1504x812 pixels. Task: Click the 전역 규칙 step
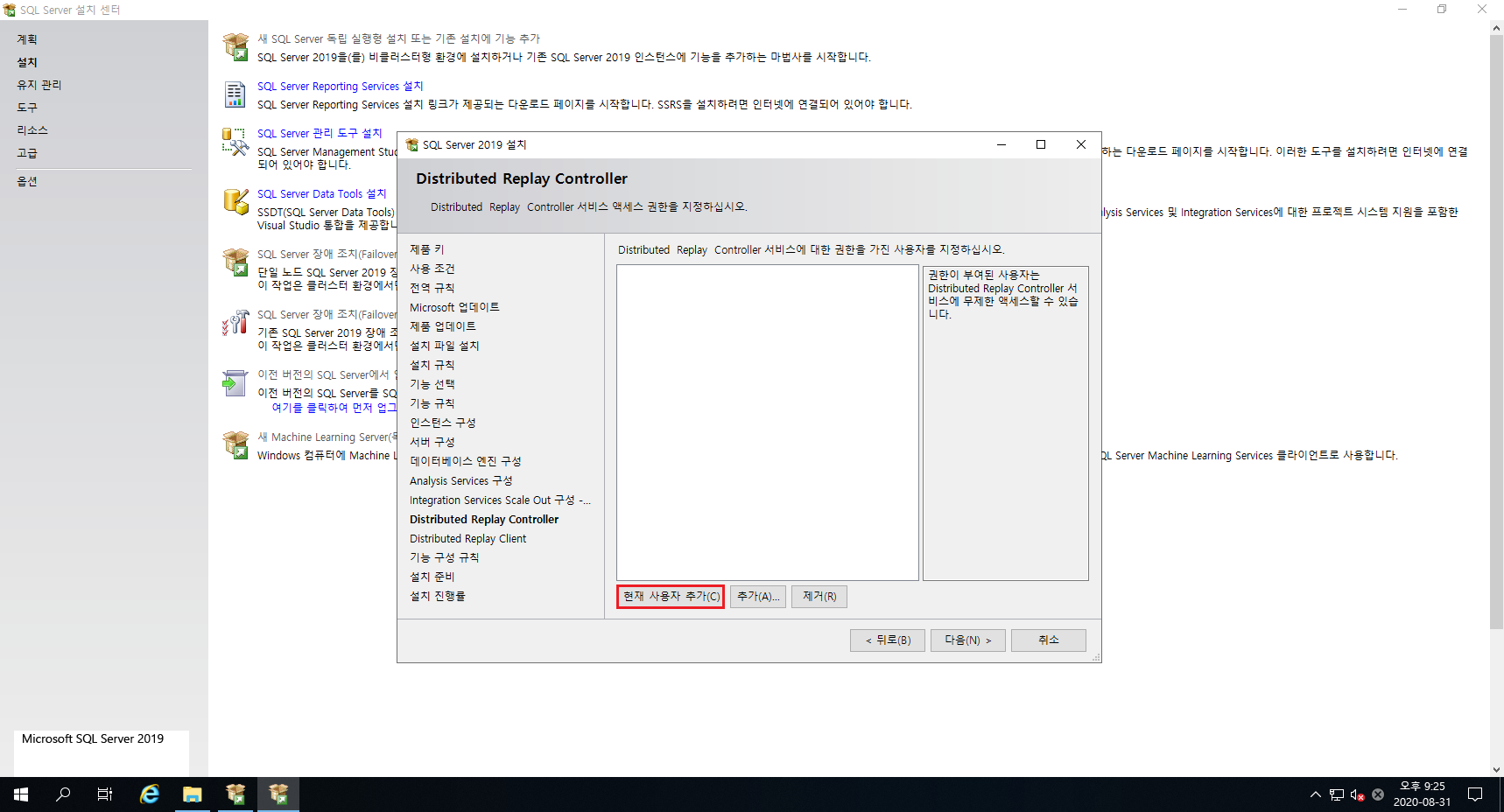(x=432, y=288)
